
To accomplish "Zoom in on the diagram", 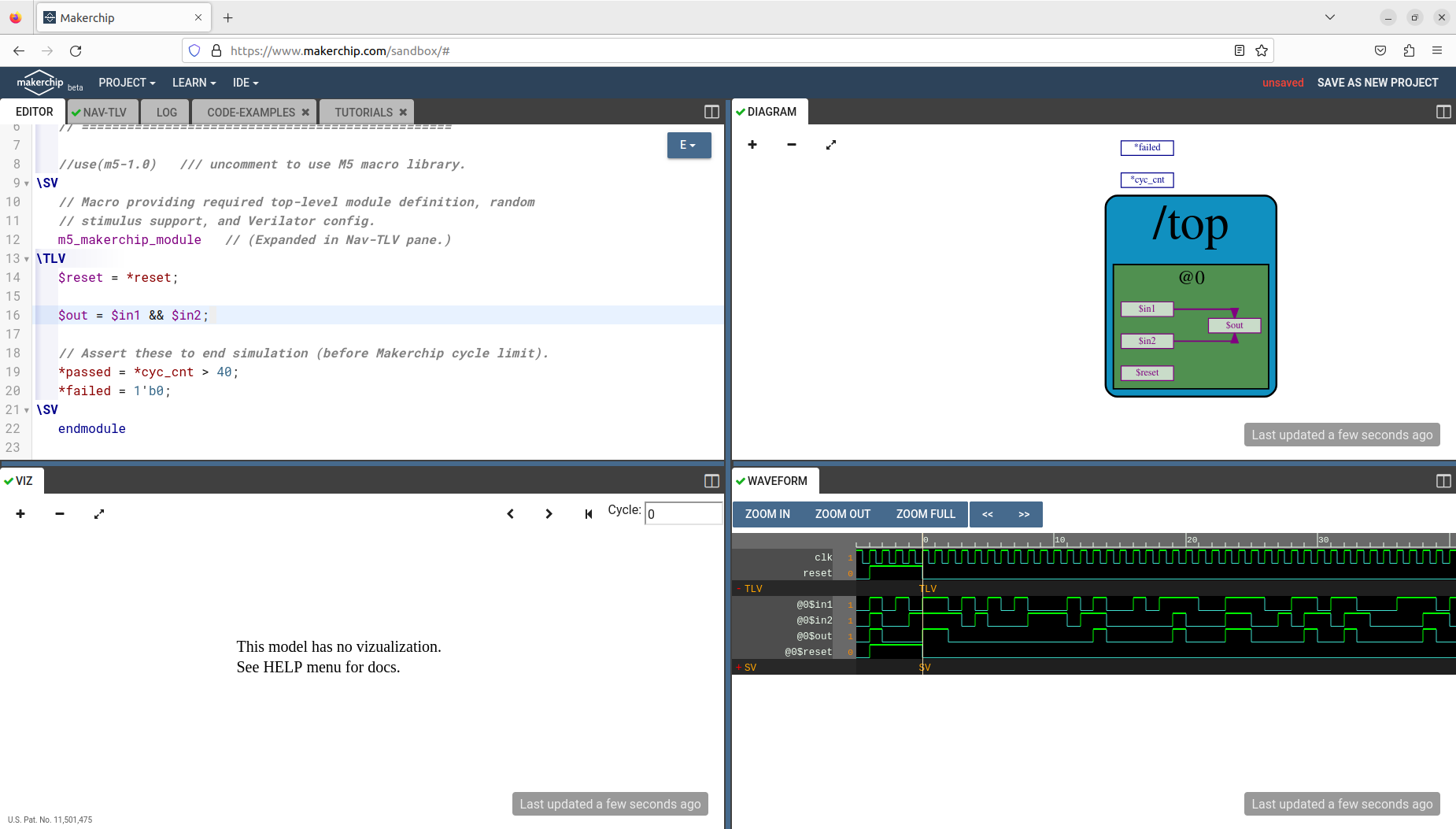I will tap(752, 145).
